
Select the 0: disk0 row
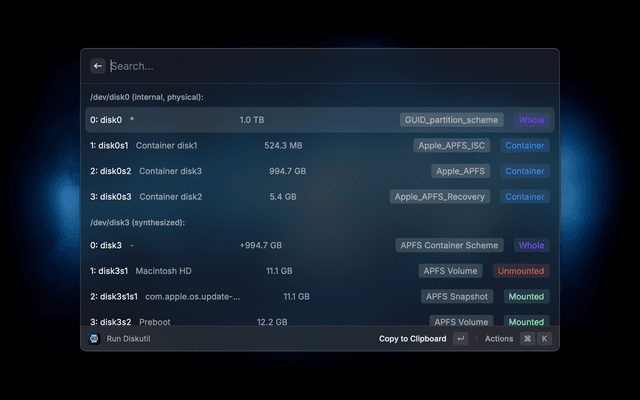320,120
